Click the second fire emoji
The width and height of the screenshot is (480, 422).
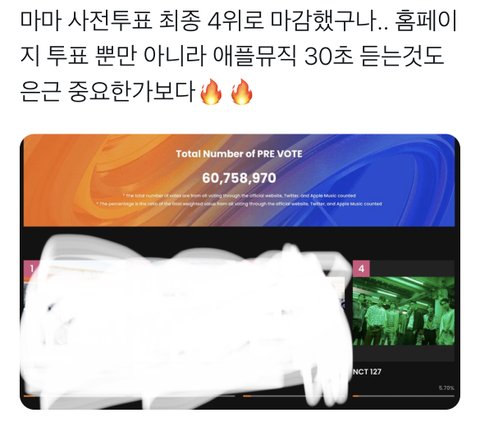pos(242,92)
